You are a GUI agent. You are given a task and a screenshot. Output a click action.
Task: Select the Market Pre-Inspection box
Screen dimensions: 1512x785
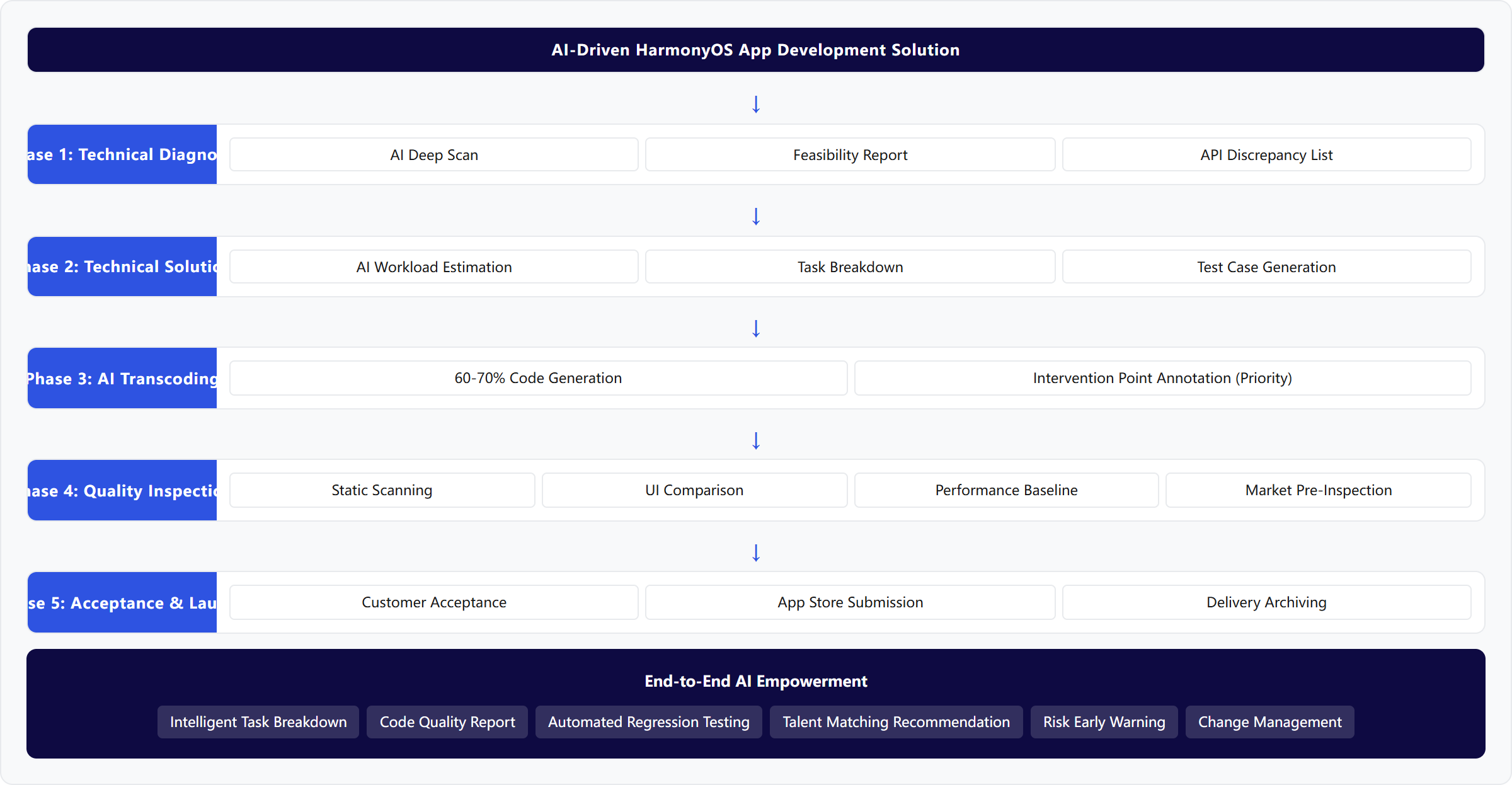pyautogui.click(x=1318, y=490)
